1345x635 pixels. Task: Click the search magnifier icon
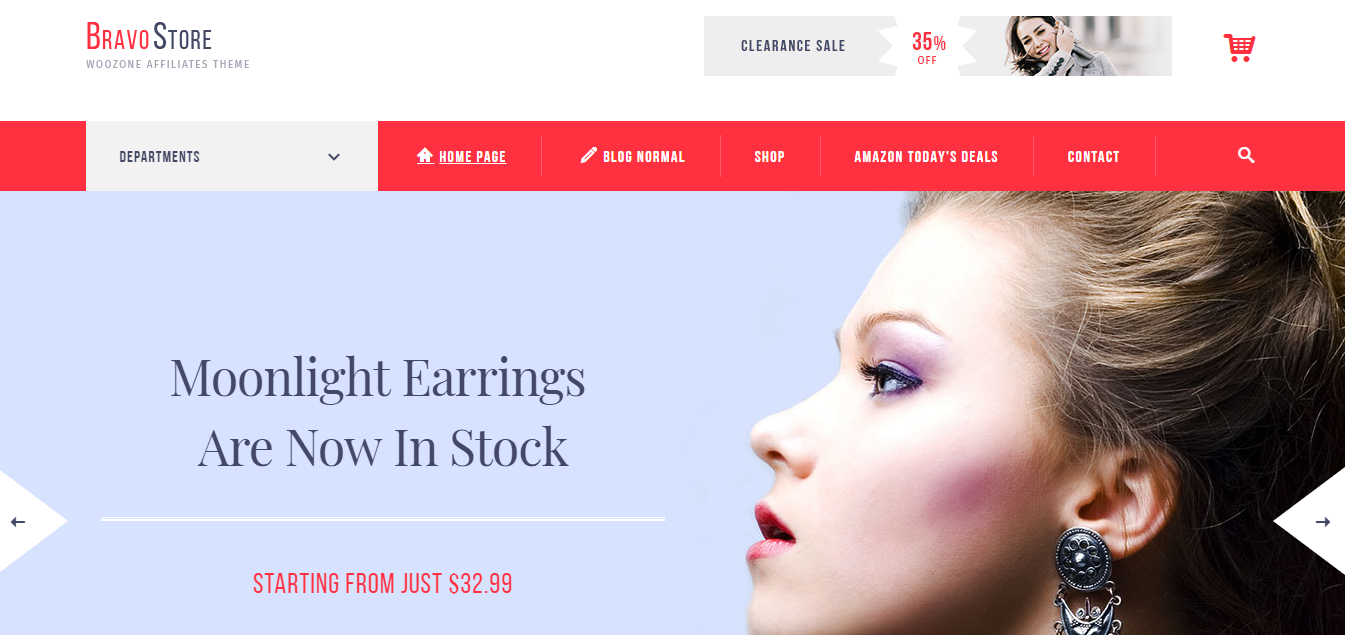1246,155
